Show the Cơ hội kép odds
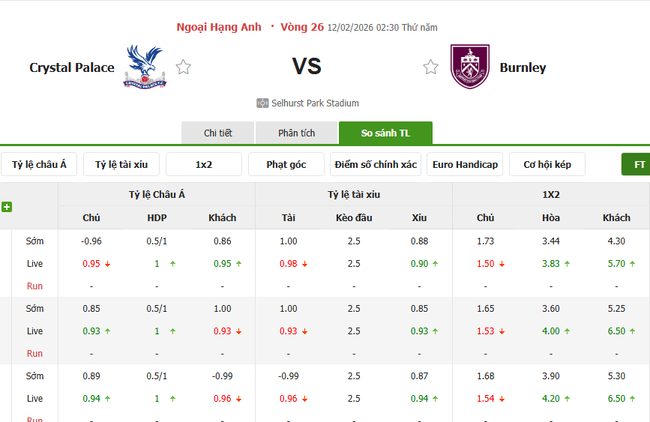Screen dimensions: 650x422 (547, 164)
